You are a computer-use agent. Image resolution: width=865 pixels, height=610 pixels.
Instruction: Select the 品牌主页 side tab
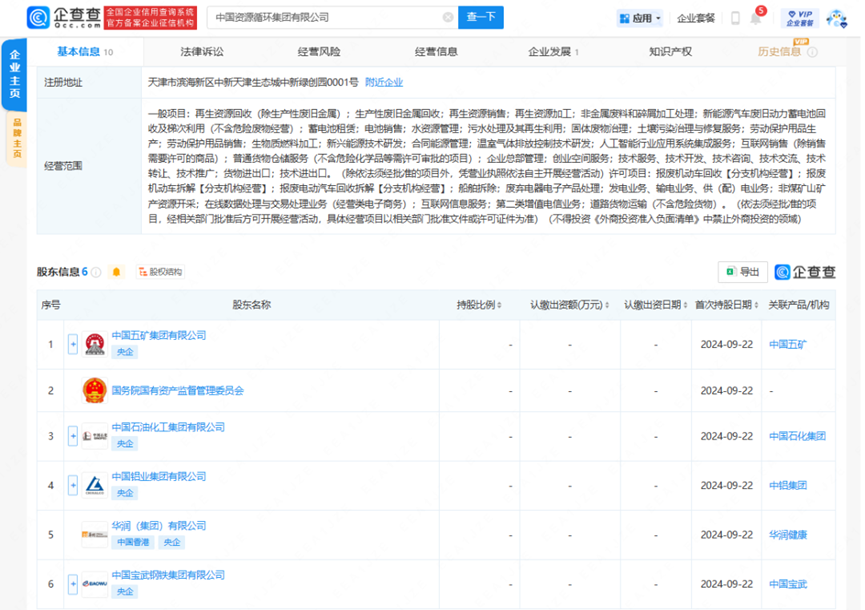(17, 138)
